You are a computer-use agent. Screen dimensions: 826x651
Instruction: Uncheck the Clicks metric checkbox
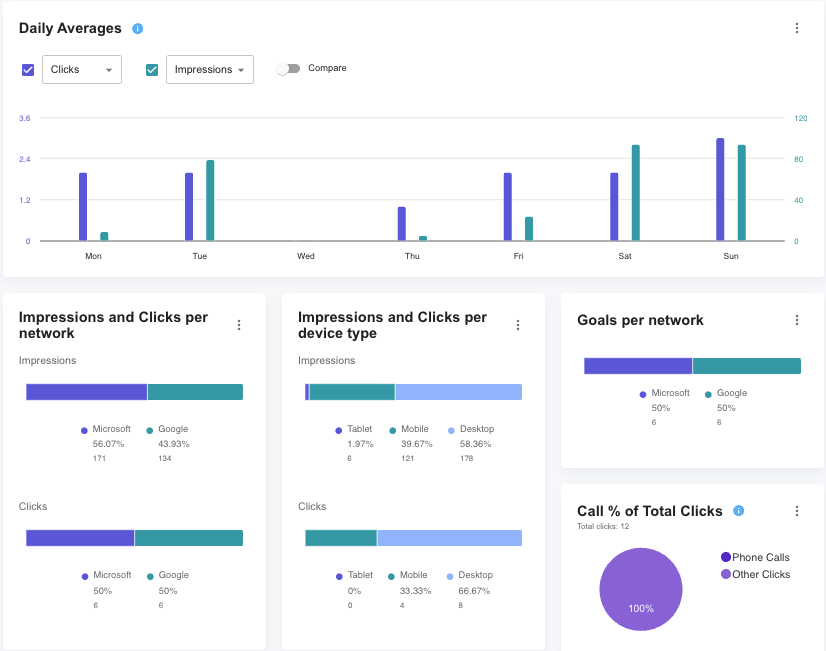28,70
